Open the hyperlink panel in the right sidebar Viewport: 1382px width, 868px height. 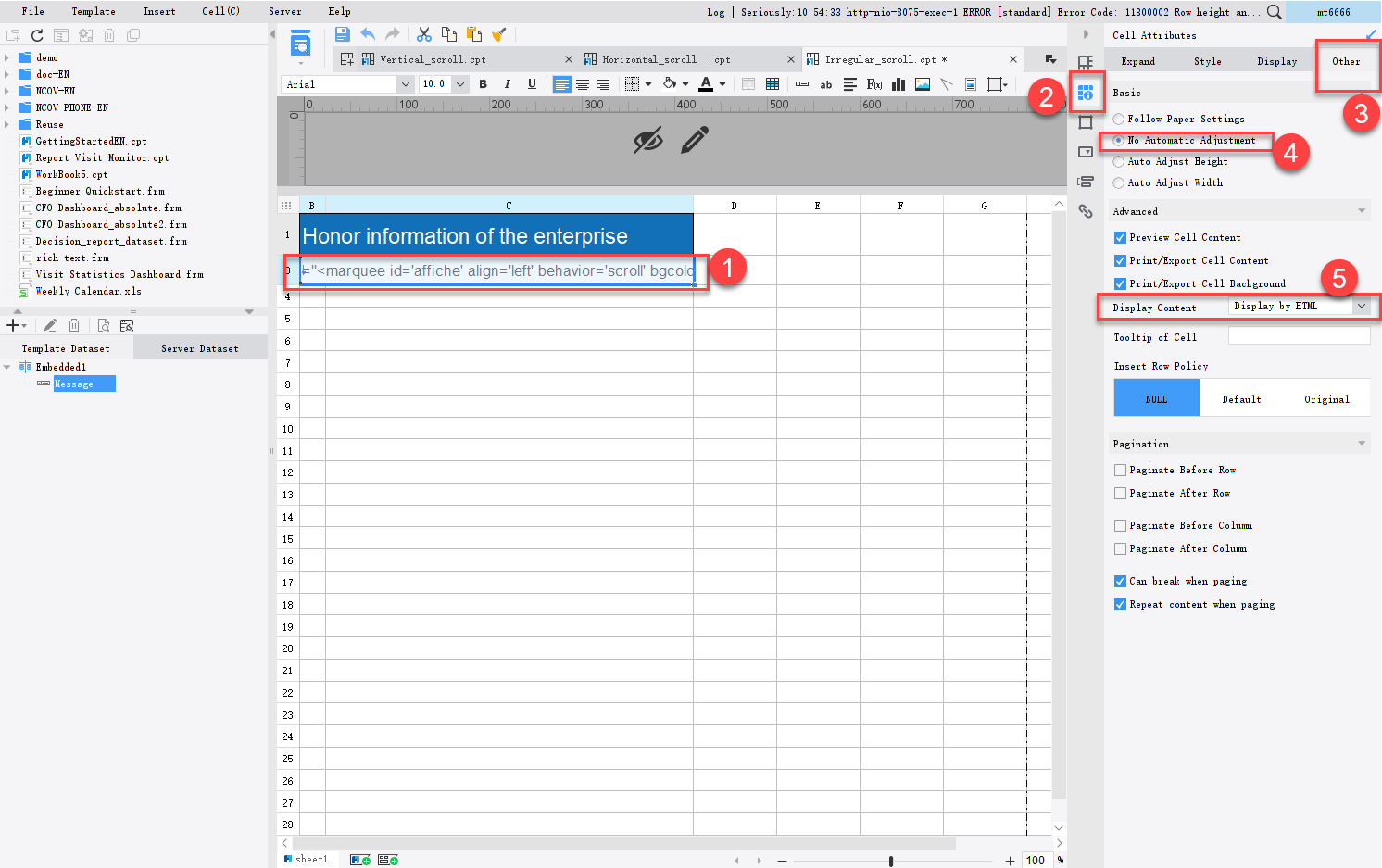(x=1086, y=211)
